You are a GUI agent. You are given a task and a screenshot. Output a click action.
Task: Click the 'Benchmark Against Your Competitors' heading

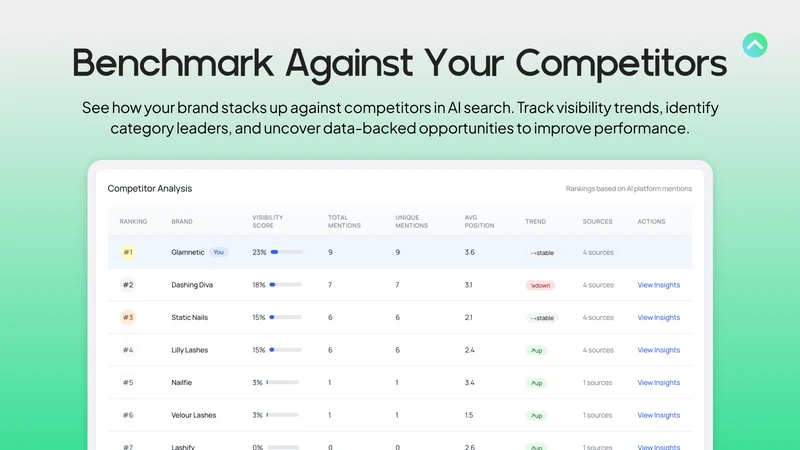[399, 64]
